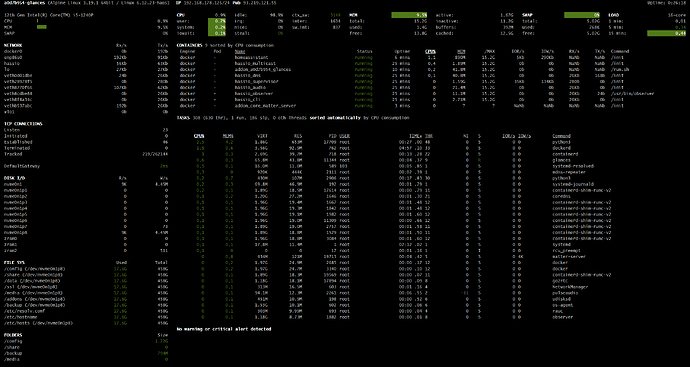
Task: Click the Established connections row
Action: click(86, 142)
